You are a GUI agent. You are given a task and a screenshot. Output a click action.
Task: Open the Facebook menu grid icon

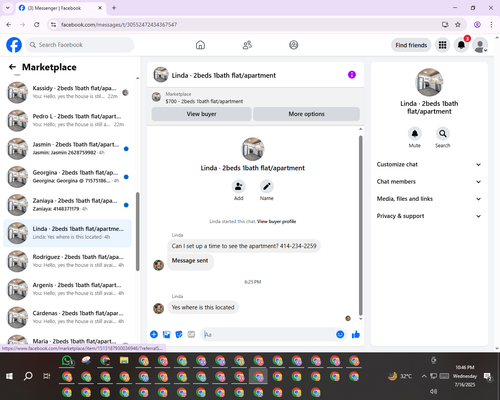click(442, 45)
